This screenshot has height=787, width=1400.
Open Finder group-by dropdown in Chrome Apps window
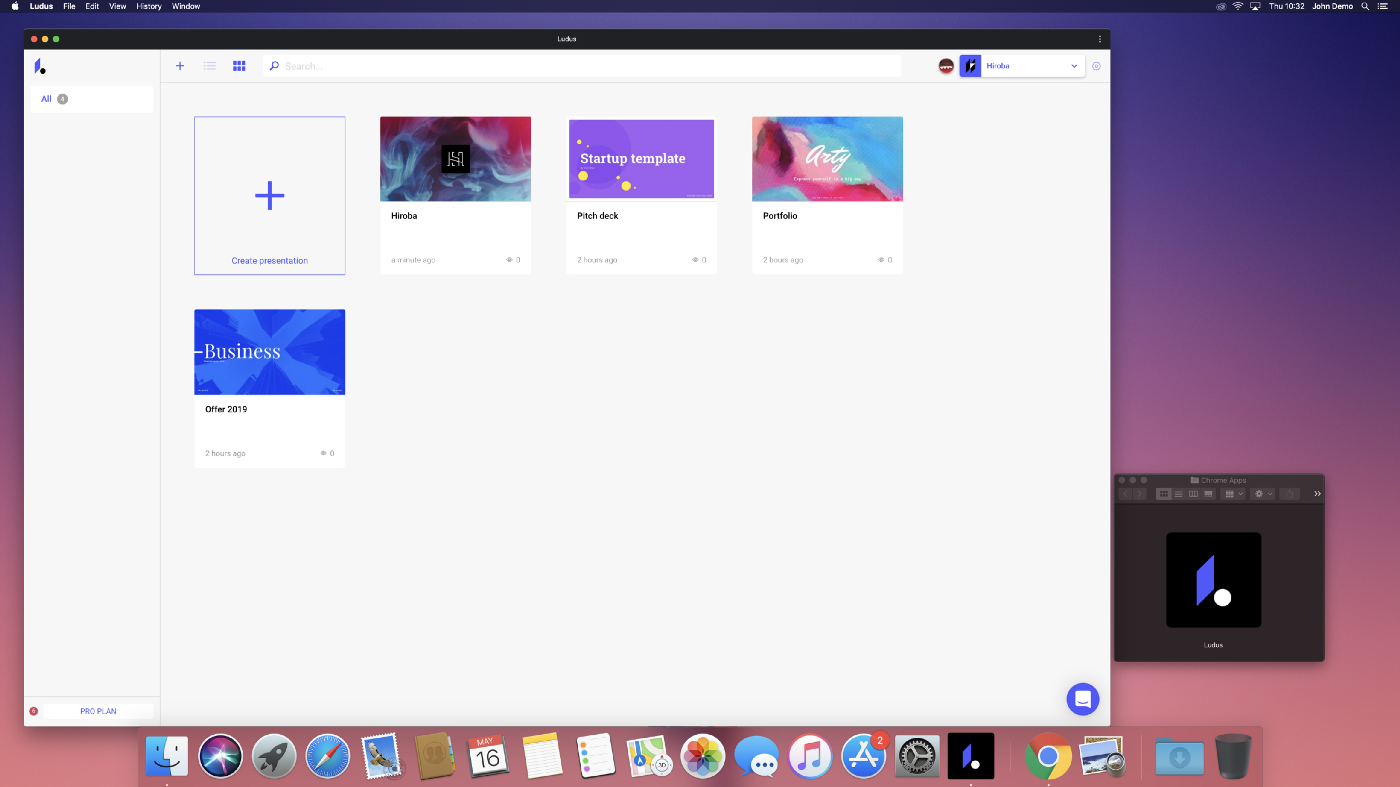click(1233, 494)
